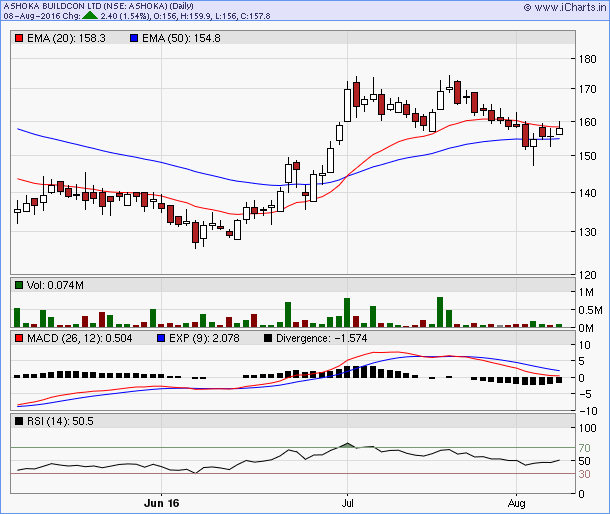Click the Divergence: -1.574 label
The width and height of the screenshot is (610, 514).
pyautogui.click(x=322, y=338)
